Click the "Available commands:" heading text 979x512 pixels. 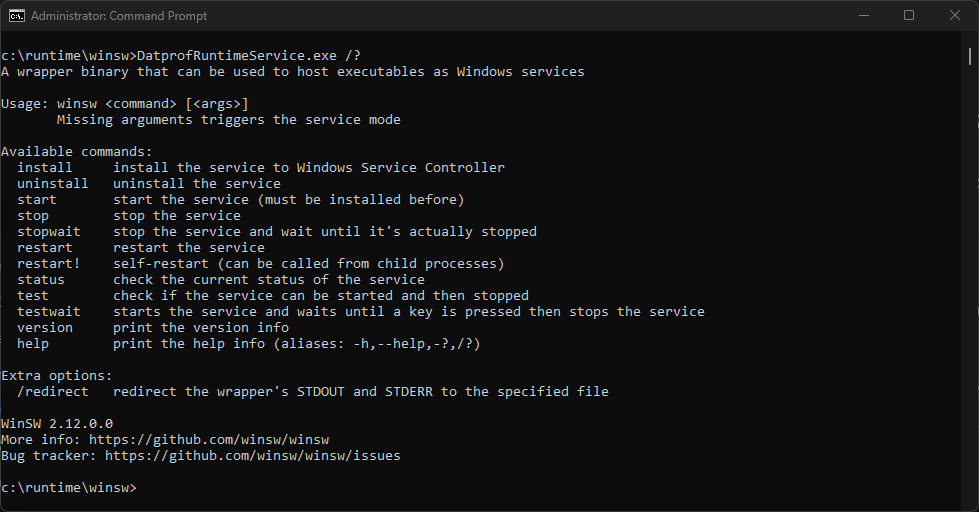tap(77, 152)
